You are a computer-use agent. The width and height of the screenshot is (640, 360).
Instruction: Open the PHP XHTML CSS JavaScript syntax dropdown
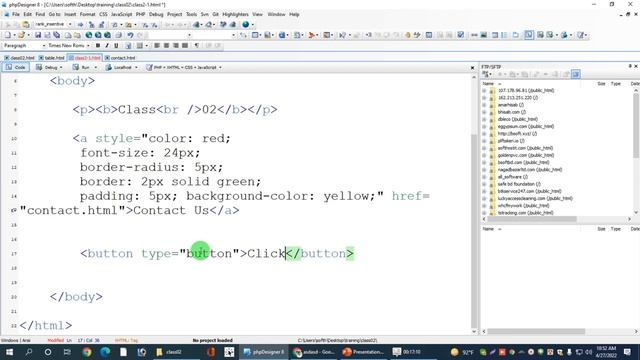tap(184, 67)
